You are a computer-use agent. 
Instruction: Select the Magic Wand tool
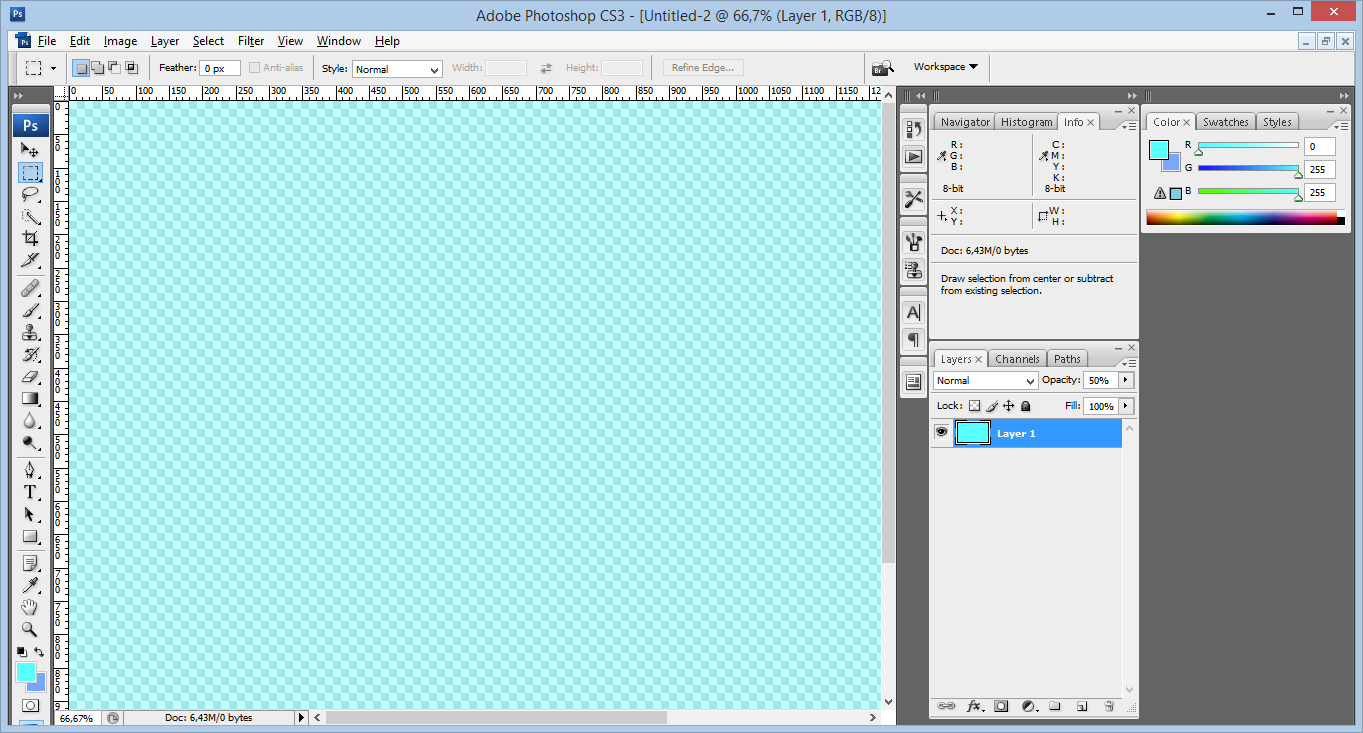tap(30, 216)
